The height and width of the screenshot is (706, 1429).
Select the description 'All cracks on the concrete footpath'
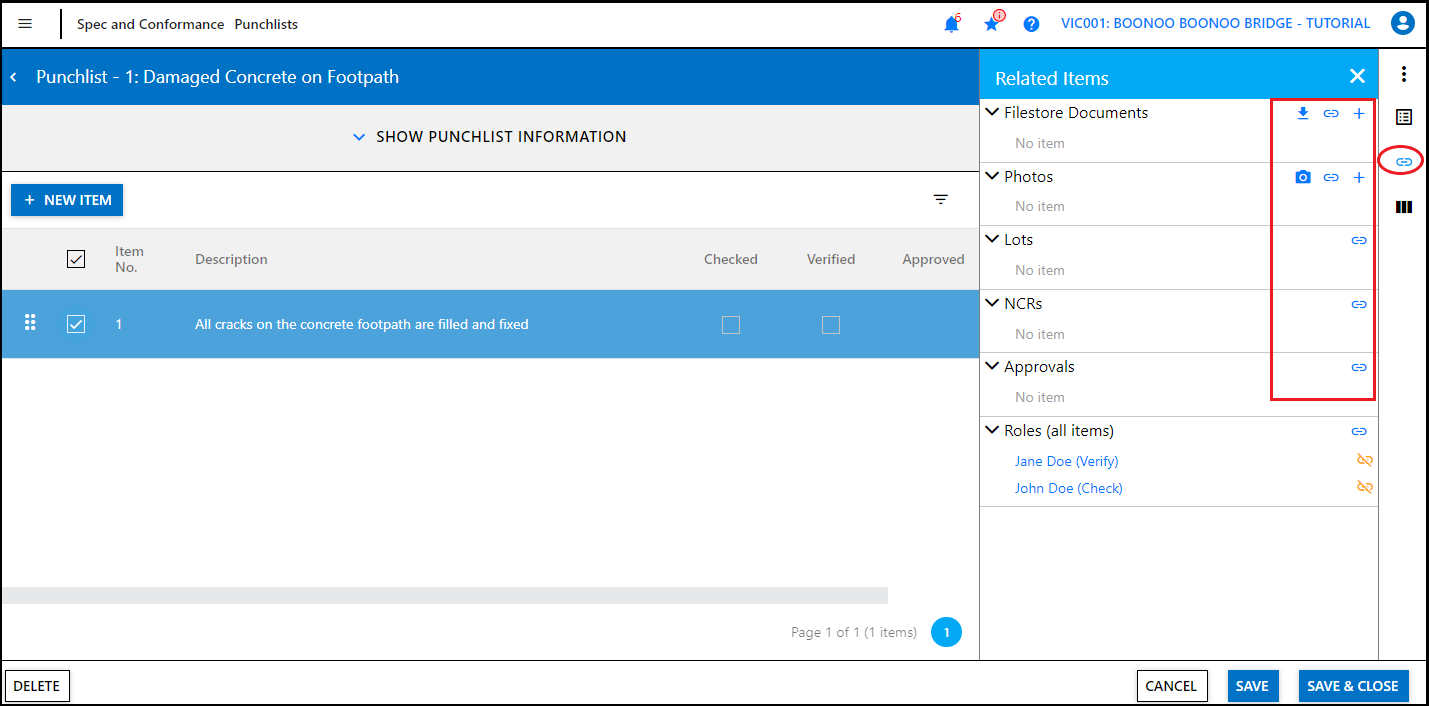pyautogui.click(x=362, y=324)
